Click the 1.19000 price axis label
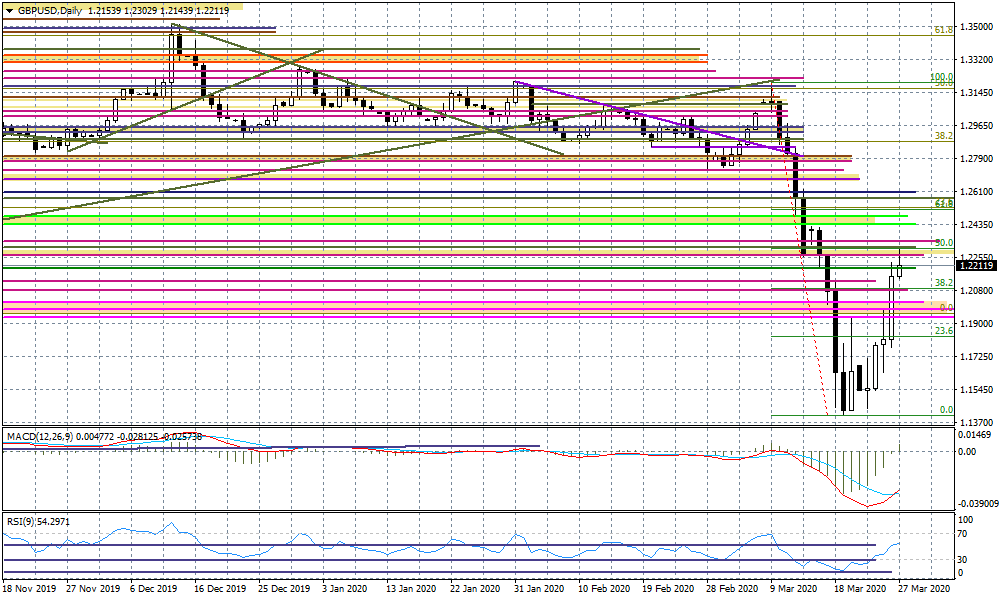The image size is (1000, 600). (976, 324)
